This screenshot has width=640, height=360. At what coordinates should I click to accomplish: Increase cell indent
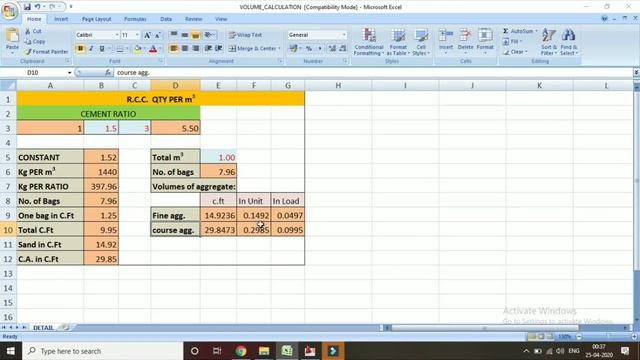tap(219, 49)
